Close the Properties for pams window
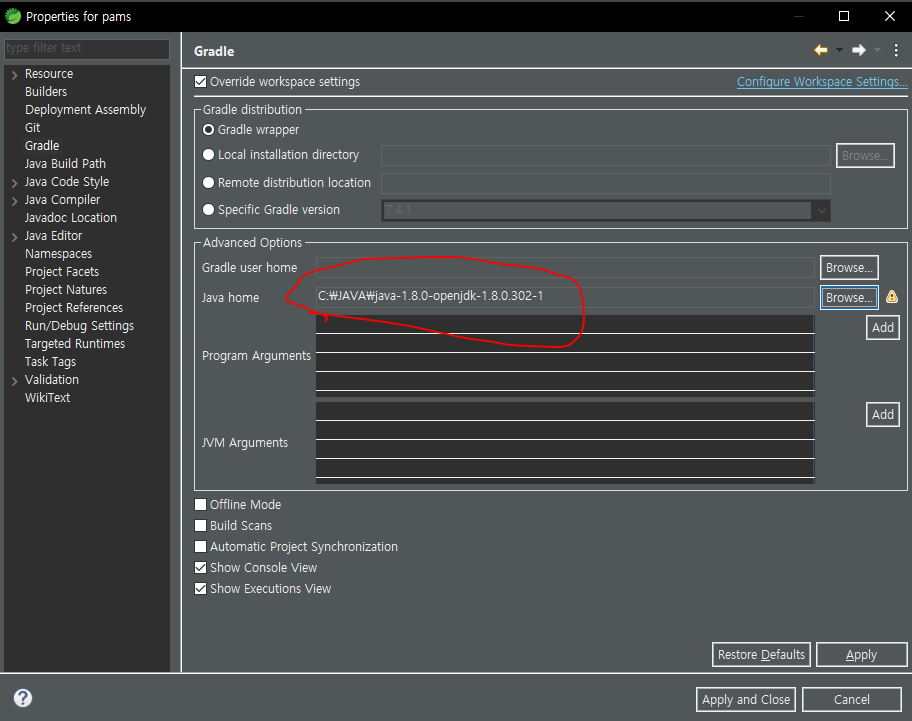The width and height of the screenshot is (912, 721). 890,16
